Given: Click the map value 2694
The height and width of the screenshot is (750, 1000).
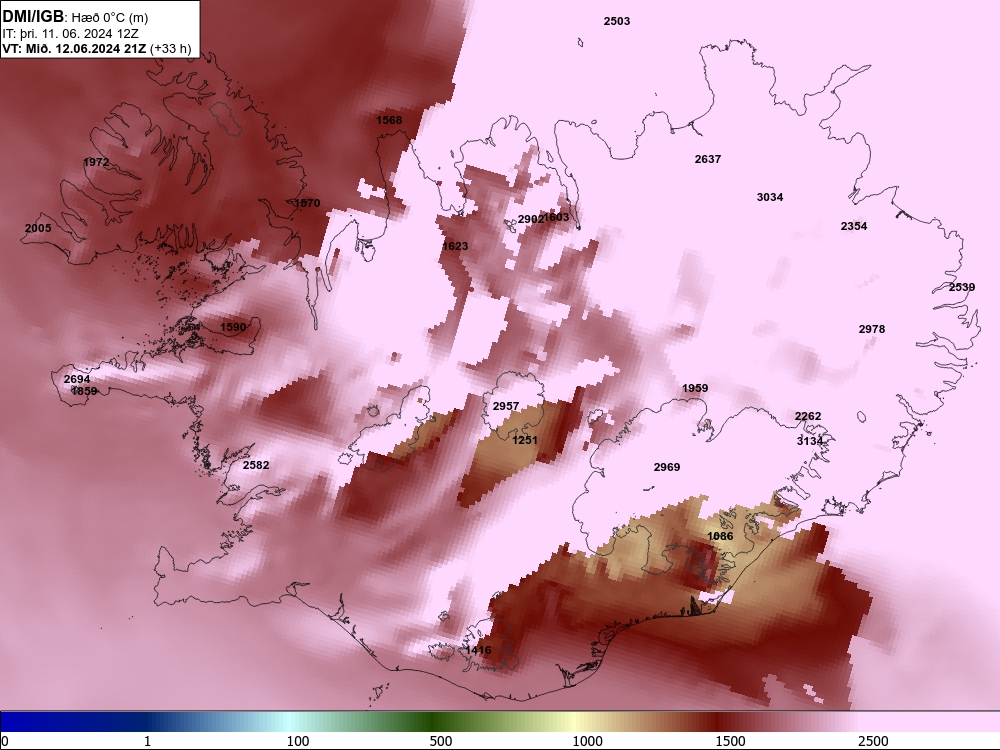Looking at the screenshot, I should [77, 379].
